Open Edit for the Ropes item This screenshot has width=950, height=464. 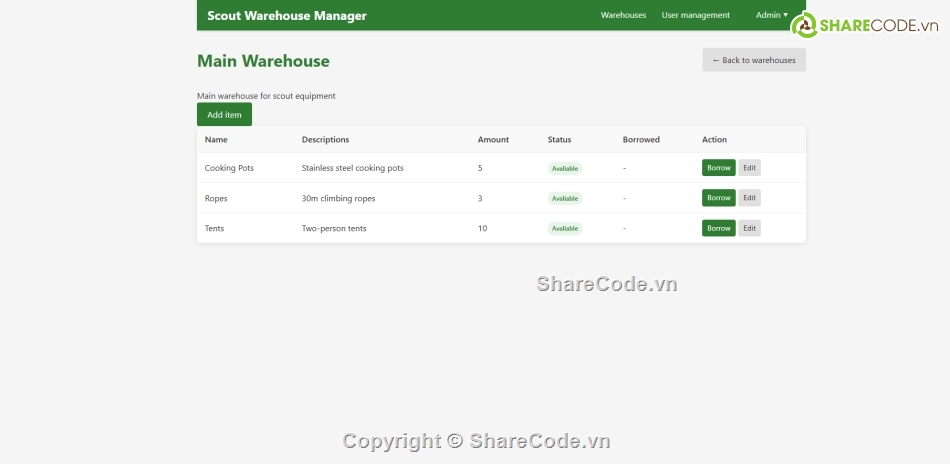[749, 198]
